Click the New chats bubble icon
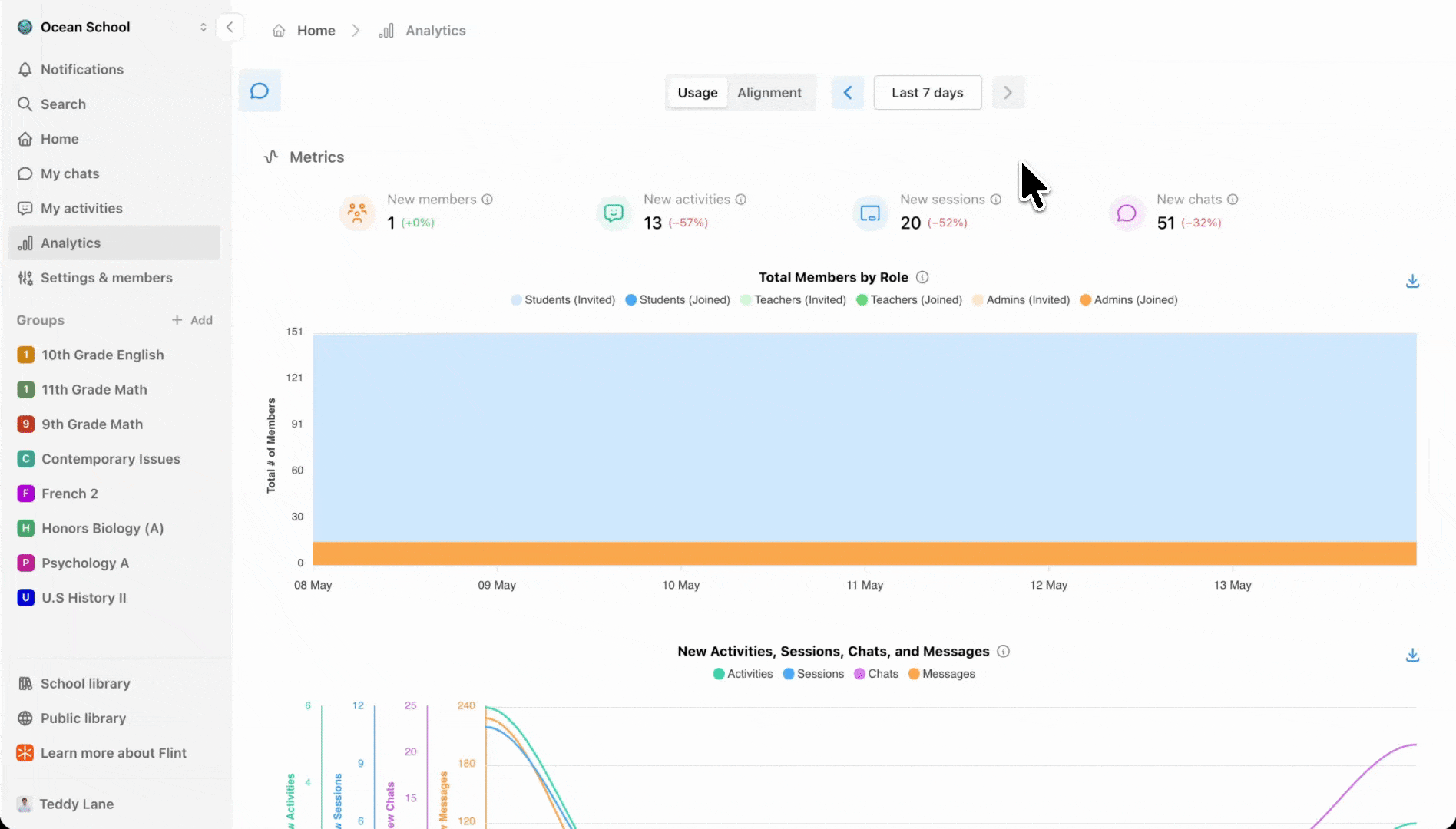The image size is (1456, 829). pyautogui.click(x=1127, y=213)
